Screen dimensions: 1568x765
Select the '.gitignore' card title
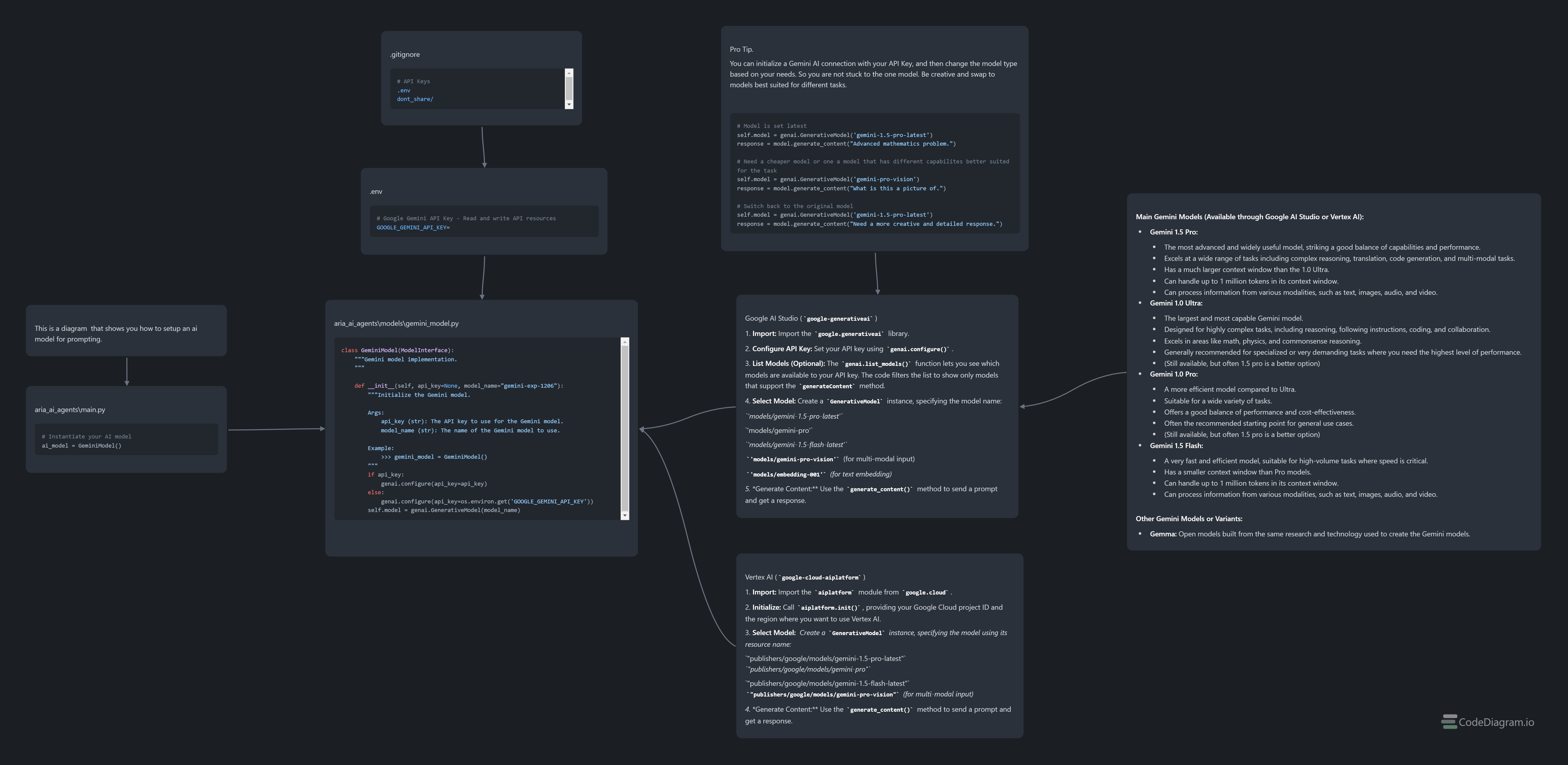click(405, 55)
